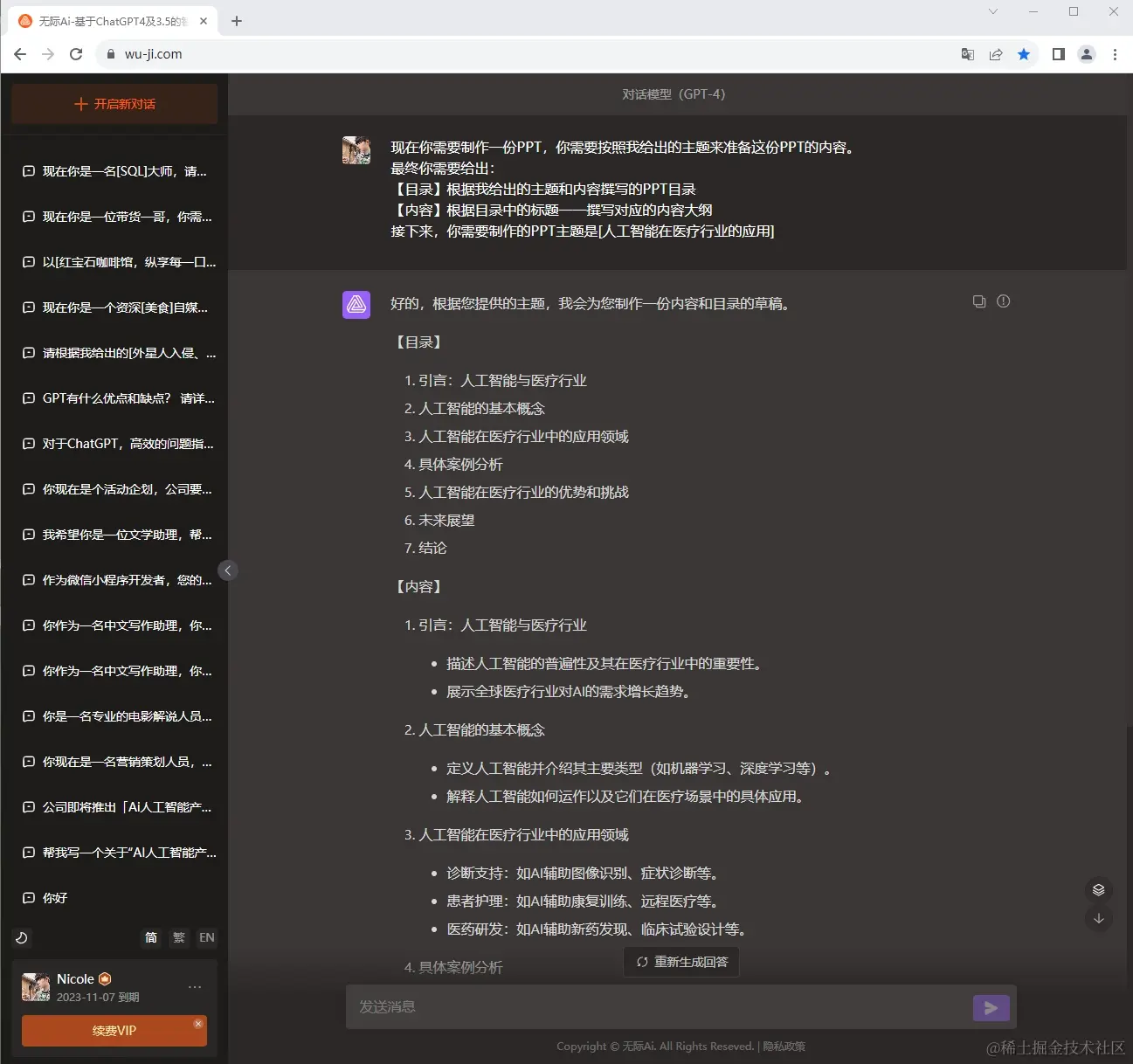Dismiss the badge on the 续费VIP button
The height and width of the screenshot is (1064, 1133).
point(198,1023)
